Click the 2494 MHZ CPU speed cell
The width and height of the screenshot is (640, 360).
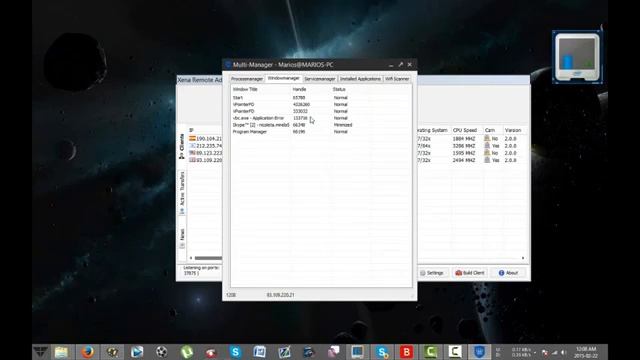click(x=464, y=160)
